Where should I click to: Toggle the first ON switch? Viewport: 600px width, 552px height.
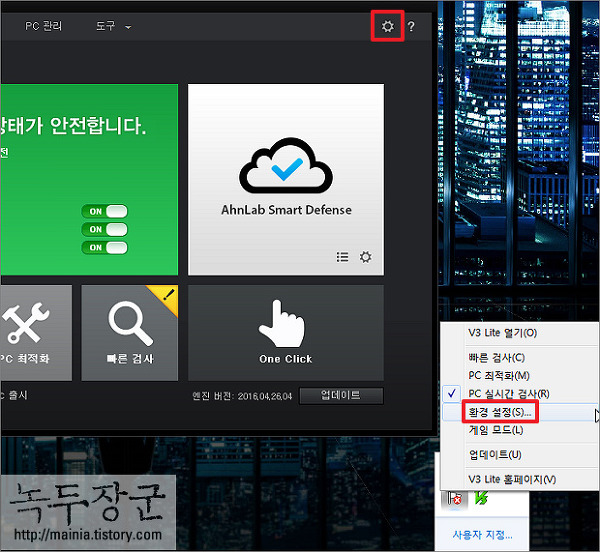(104, 211)
